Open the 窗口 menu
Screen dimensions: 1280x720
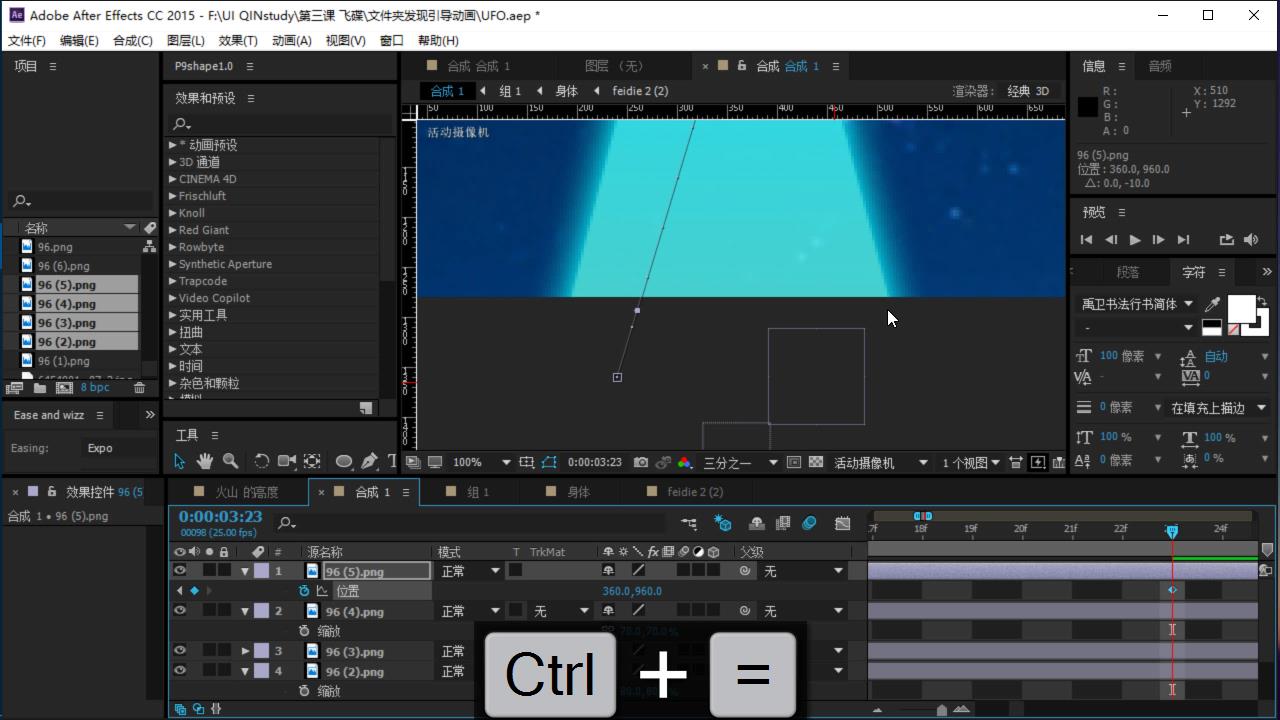click(392, 40)
